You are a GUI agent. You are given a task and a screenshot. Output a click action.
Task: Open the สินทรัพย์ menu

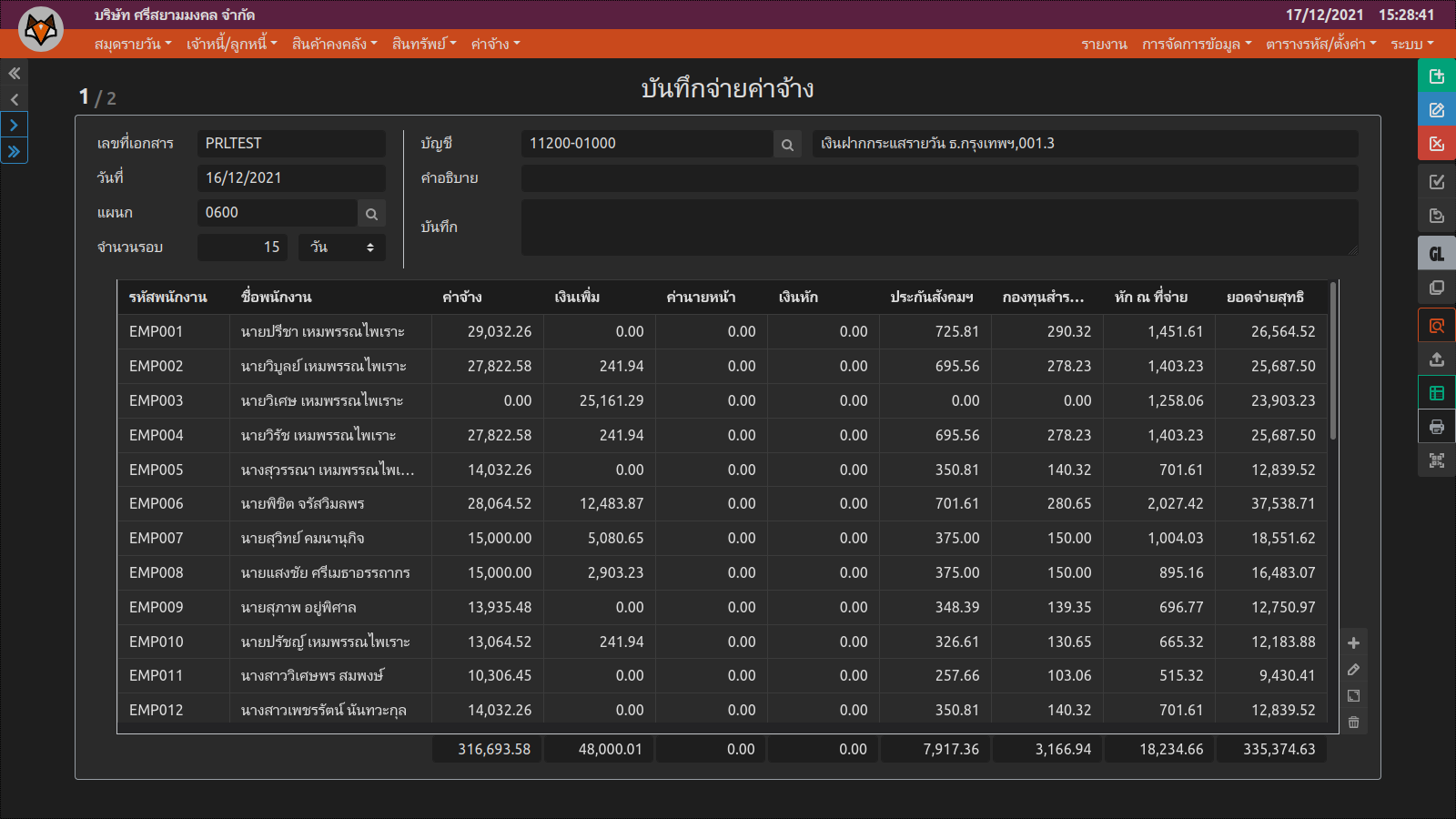click(x=424, y=44)
